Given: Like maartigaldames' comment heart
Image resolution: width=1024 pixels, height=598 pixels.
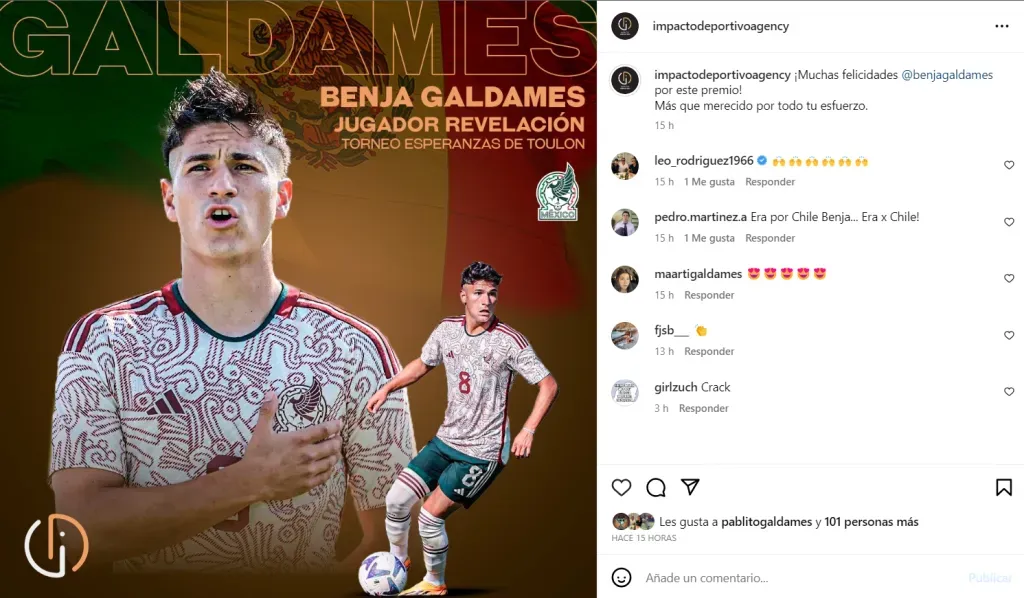Looking at the screenshot, I should pos(1009,278).
